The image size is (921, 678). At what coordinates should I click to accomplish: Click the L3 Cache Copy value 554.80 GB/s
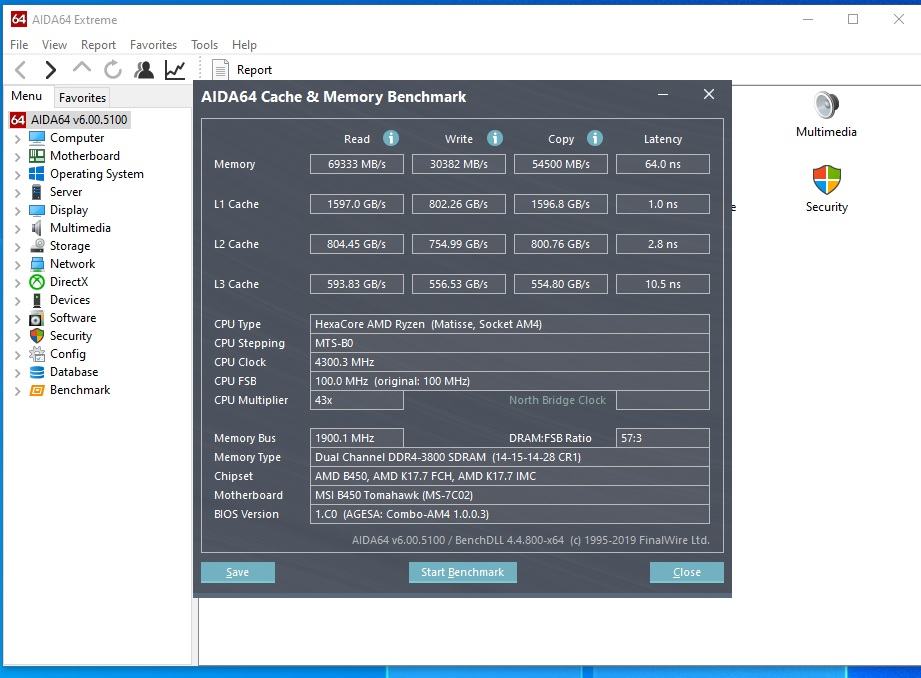560,284
